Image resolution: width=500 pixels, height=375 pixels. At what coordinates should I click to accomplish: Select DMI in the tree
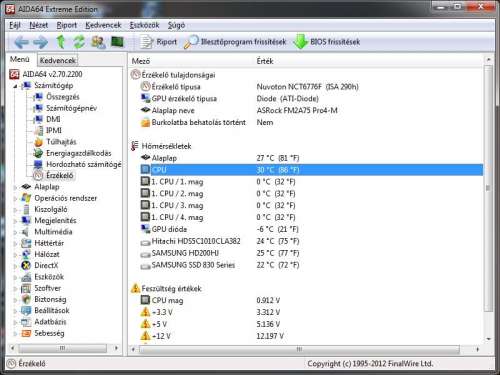53,119
